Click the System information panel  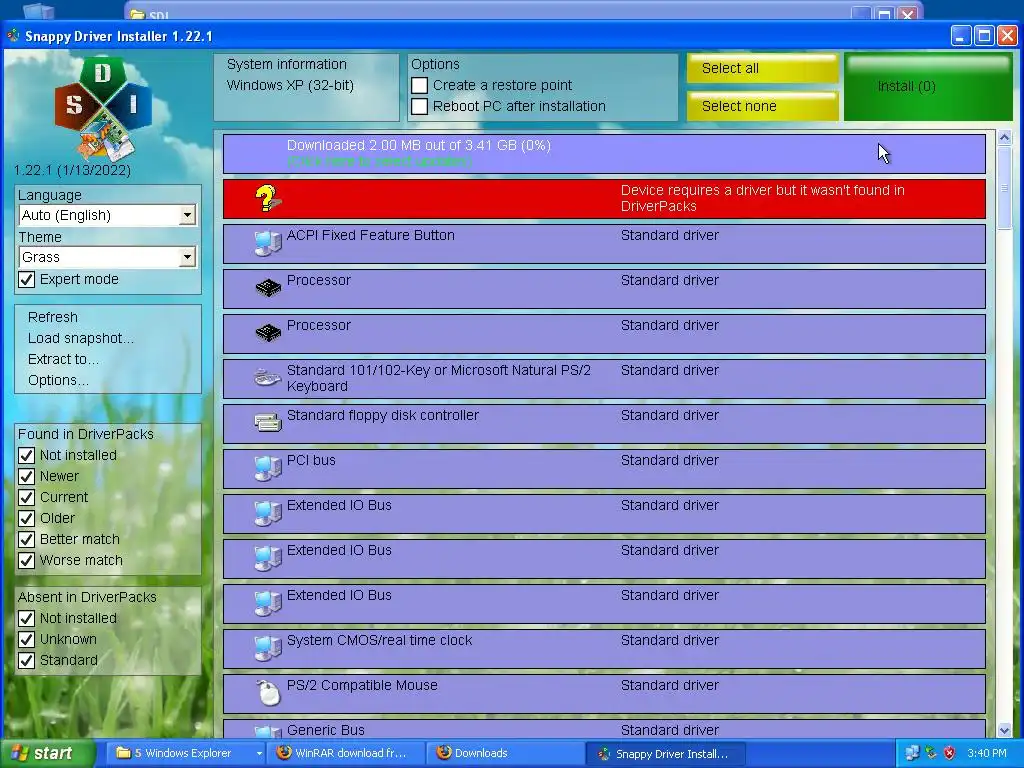(306, 88)
